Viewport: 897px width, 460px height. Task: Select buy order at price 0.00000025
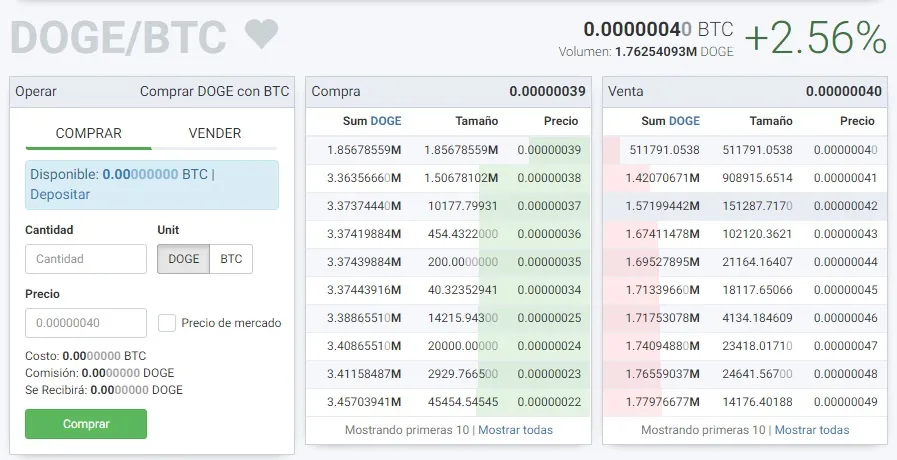coord(448,318)
